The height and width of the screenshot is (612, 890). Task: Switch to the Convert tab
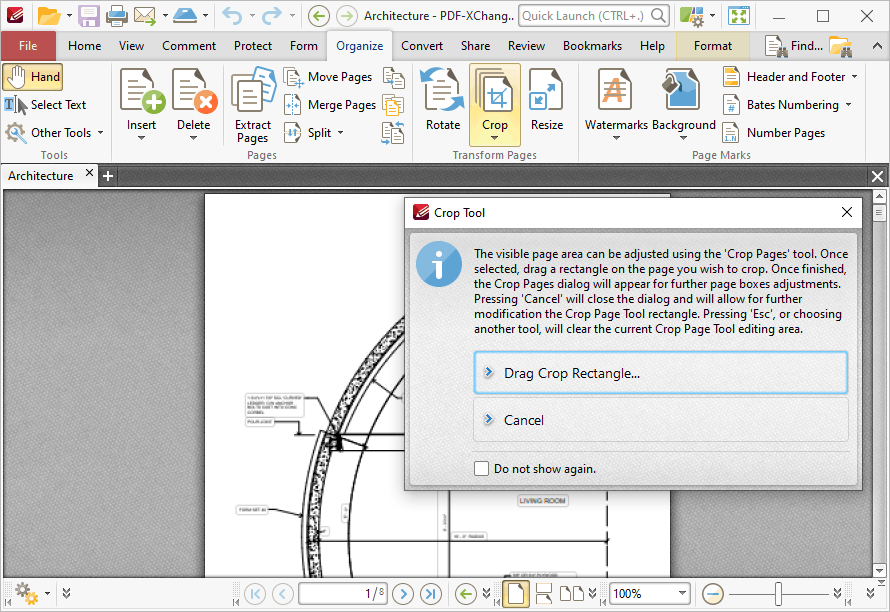pyautogui.click(x=422, y=46)
